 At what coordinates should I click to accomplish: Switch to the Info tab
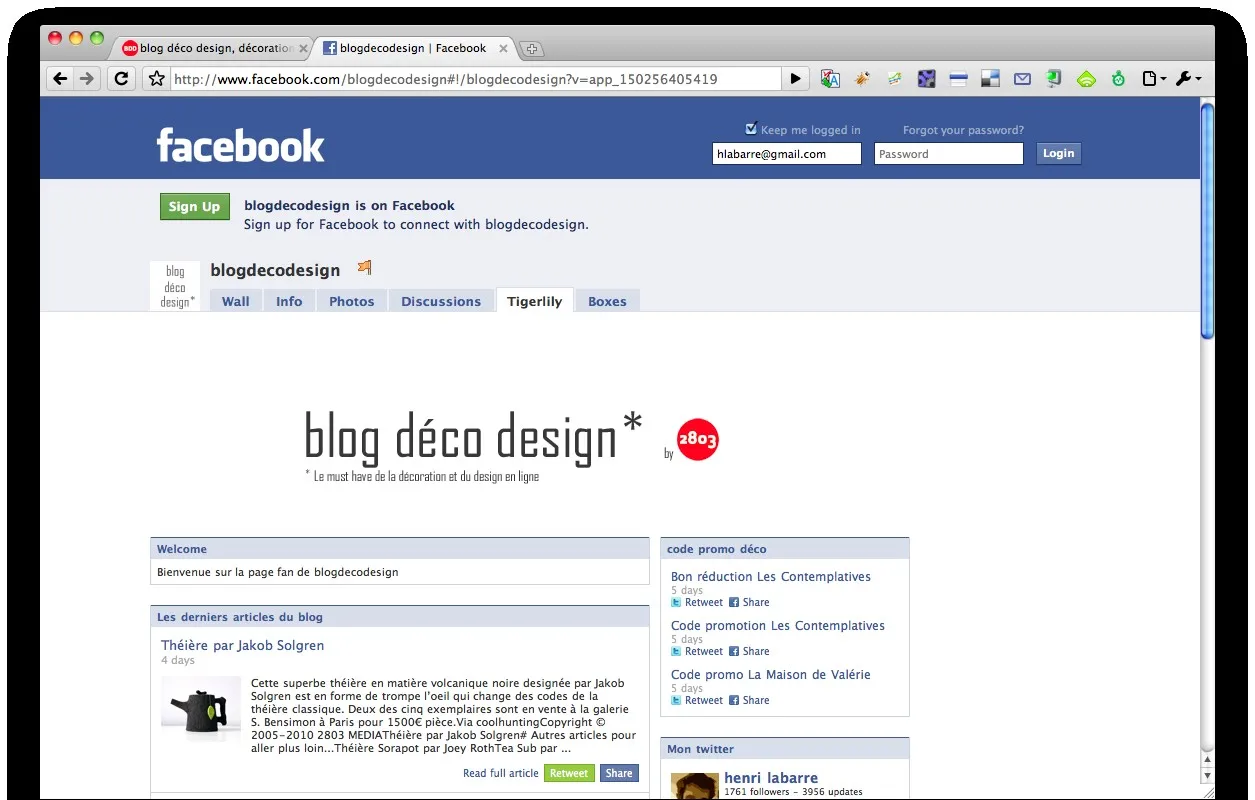289,301
